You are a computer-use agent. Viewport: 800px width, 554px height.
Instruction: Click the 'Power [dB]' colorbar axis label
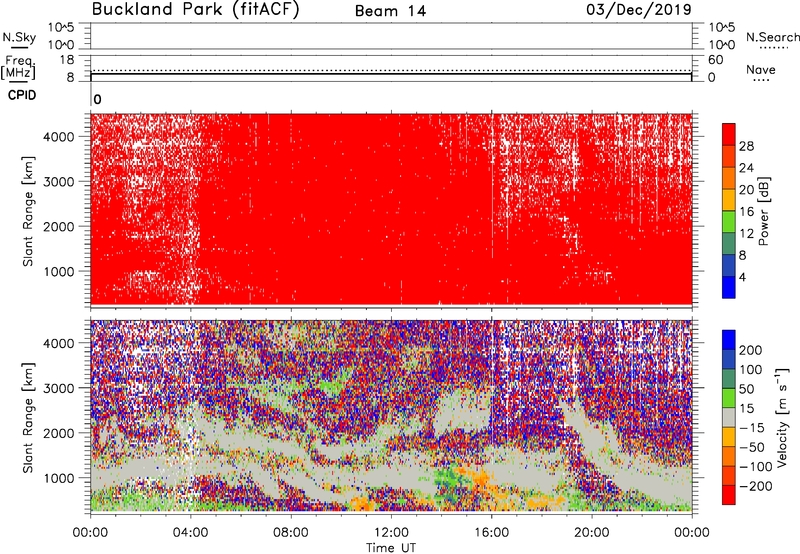coord(763,211)
